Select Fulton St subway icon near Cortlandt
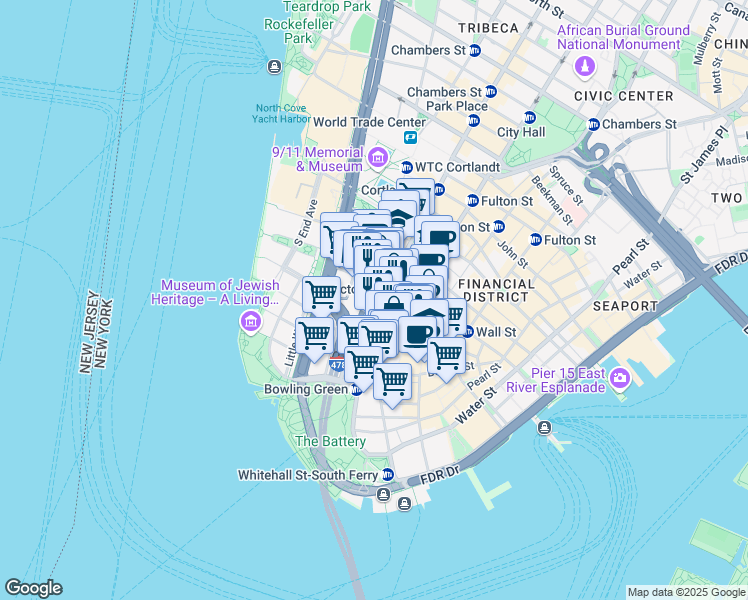748x600 pixels. click(472, 200)
